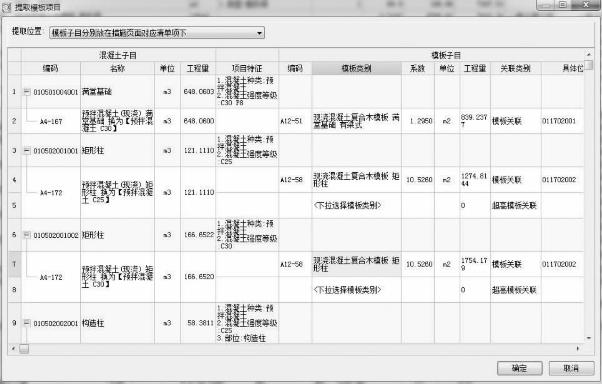Click the dialog title bar icon

pos(7,7)
